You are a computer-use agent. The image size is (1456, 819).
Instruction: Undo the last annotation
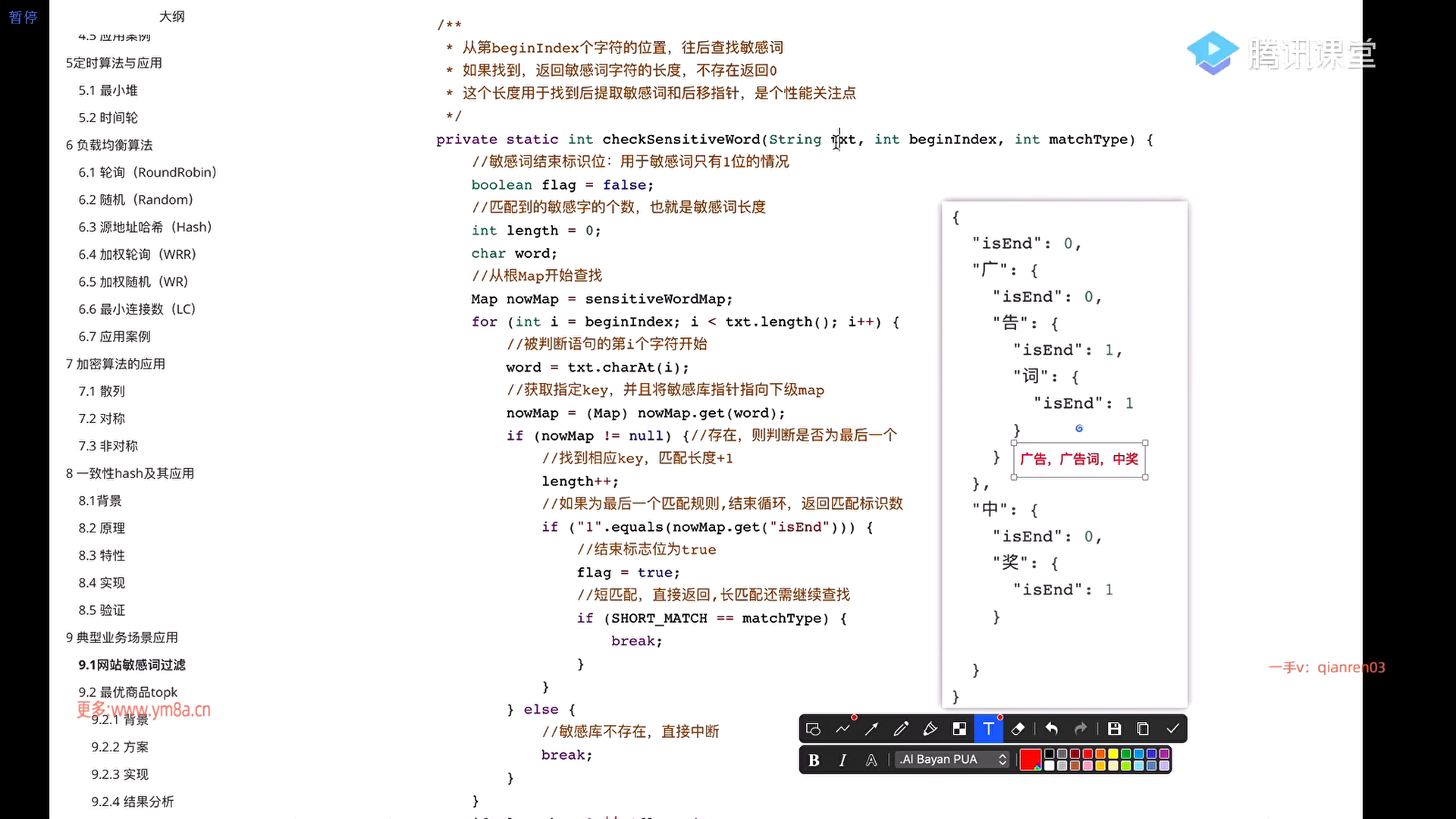tap(1052, 729)
